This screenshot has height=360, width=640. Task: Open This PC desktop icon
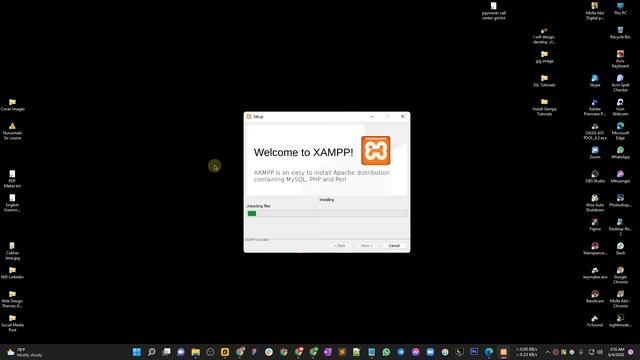pyautogui.click(x=620, y=9)
